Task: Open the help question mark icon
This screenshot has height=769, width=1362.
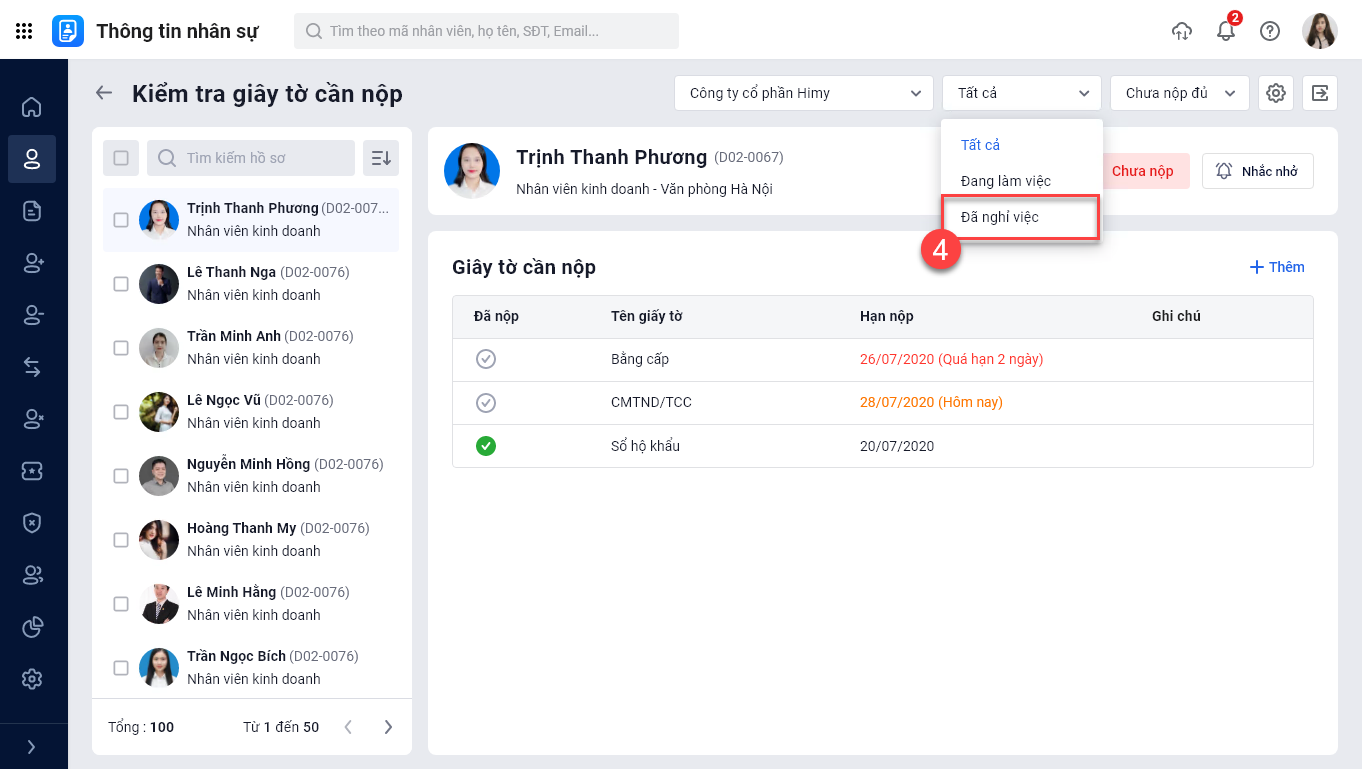Action: click(x=1270, y=31)
